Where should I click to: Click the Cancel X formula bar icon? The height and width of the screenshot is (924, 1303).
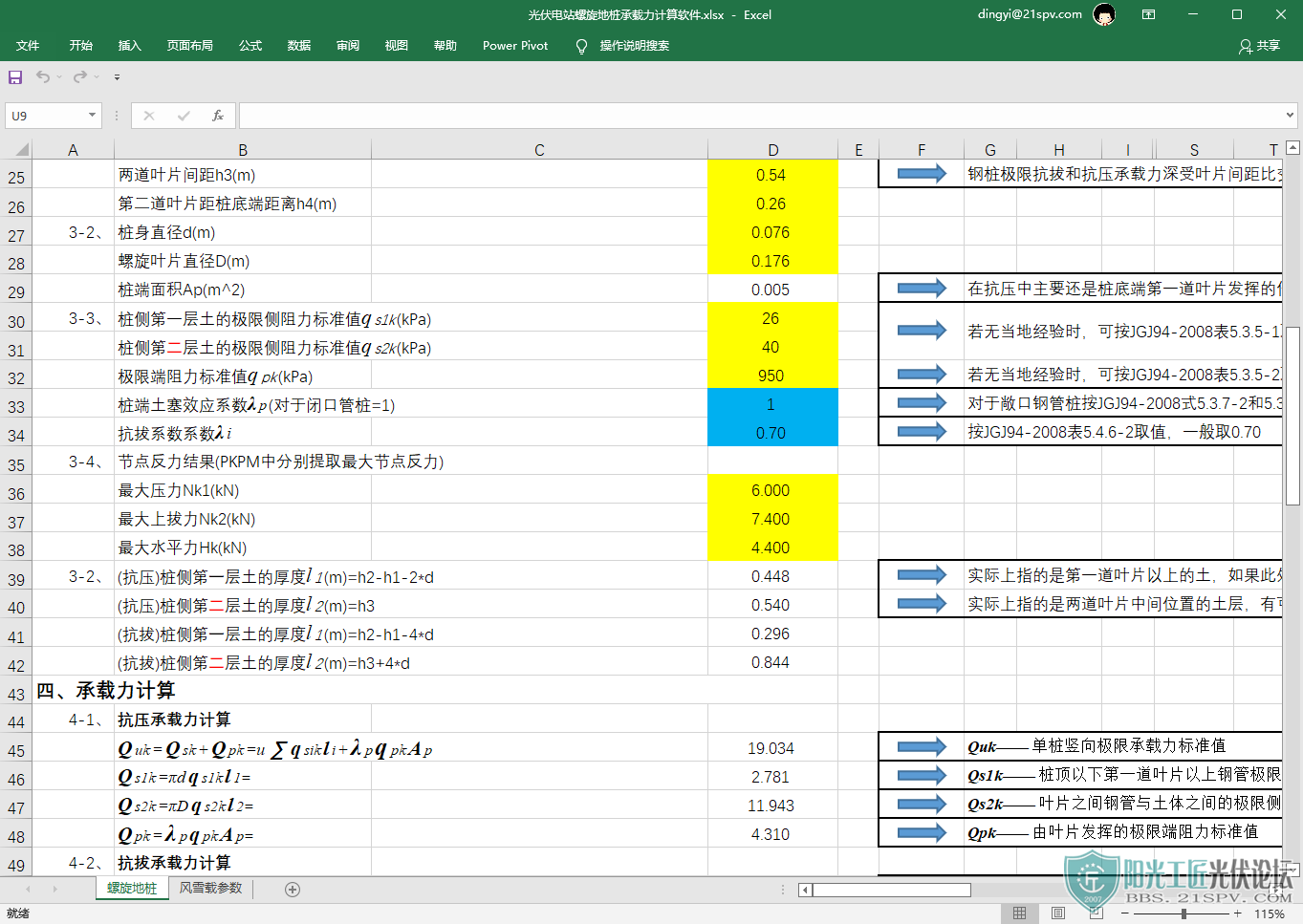[149, 116]
